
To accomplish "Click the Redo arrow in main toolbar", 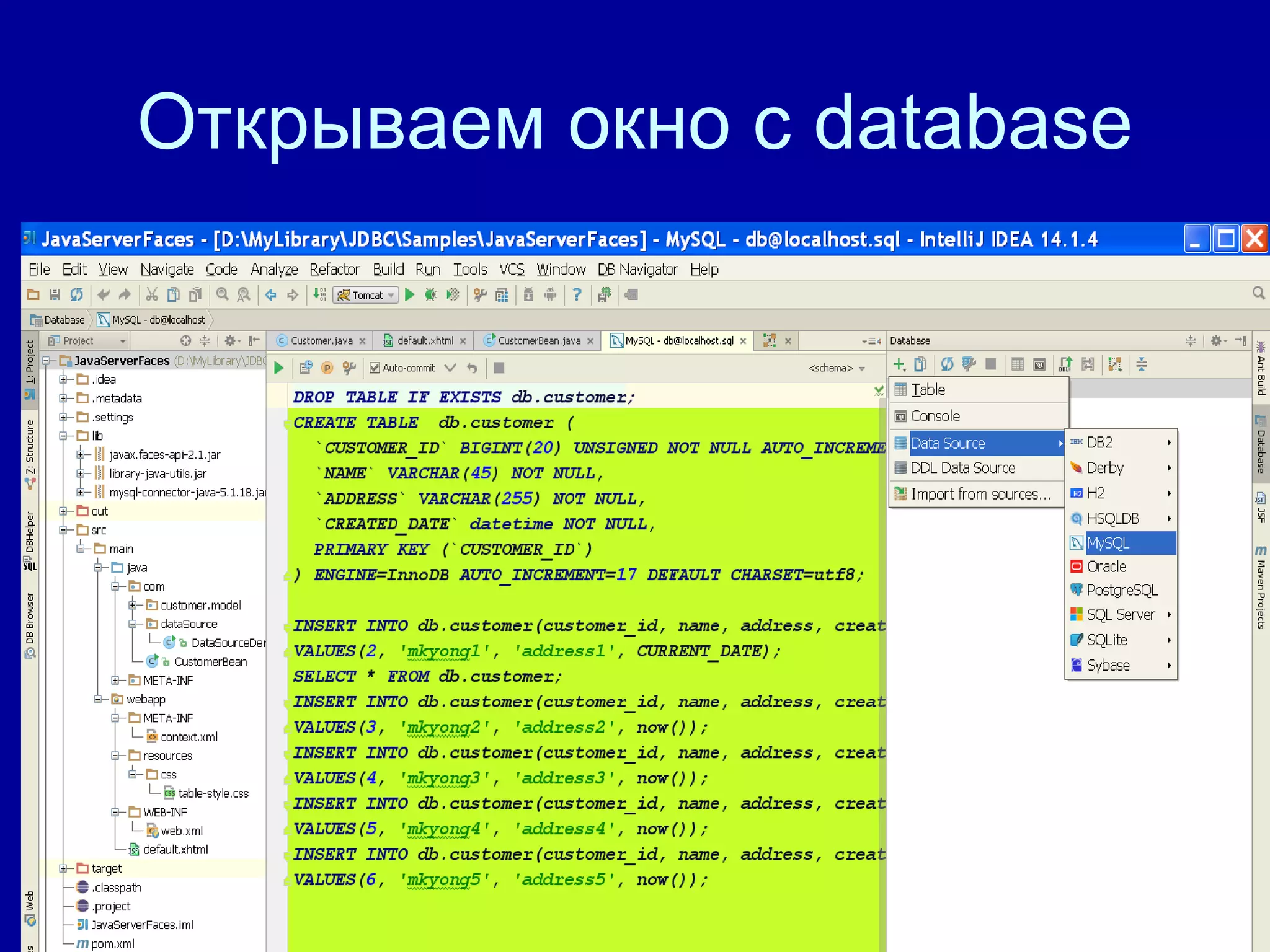I will pyautogui.click(x=125, y=295).
